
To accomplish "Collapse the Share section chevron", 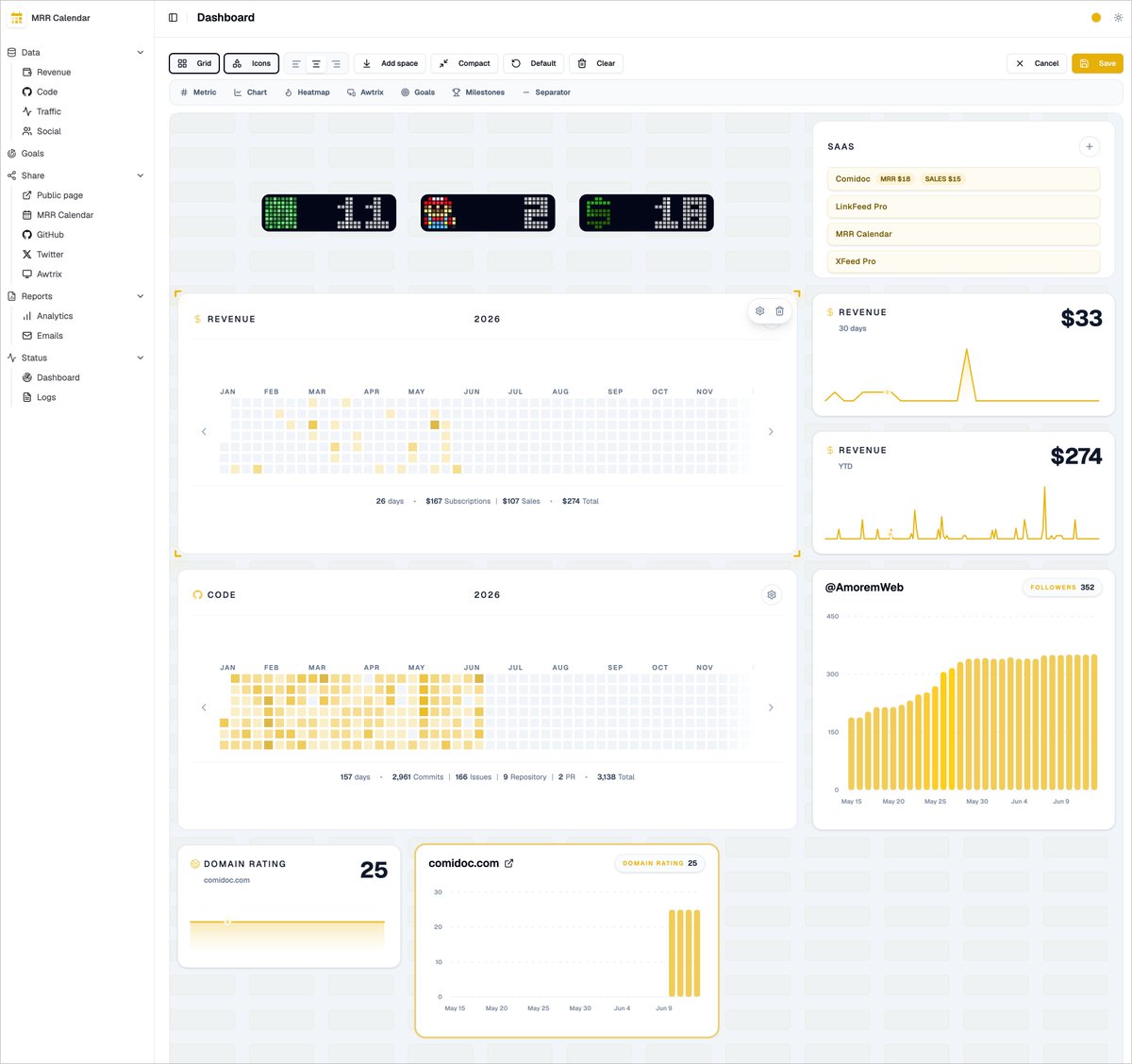I will pos(141,175).
